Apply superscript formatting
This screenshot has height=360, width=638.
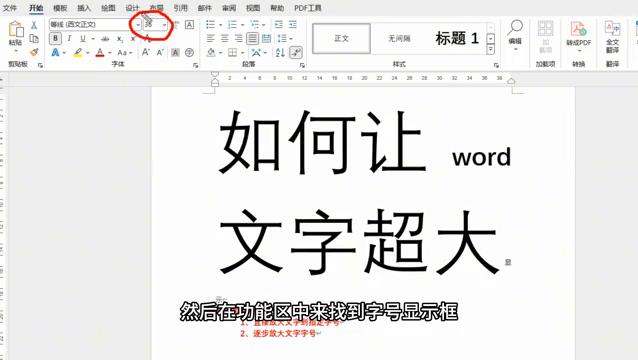tap(133, 39)
